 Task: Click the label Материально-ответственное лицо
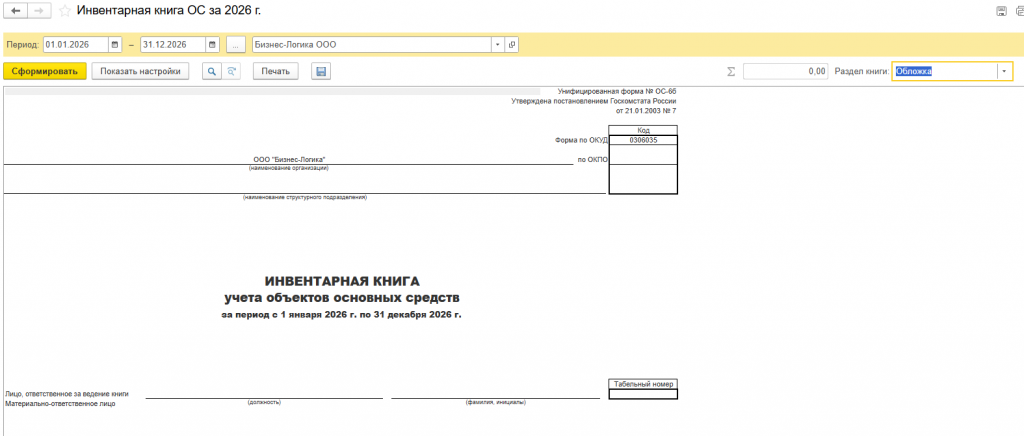(x=60, y=404)
